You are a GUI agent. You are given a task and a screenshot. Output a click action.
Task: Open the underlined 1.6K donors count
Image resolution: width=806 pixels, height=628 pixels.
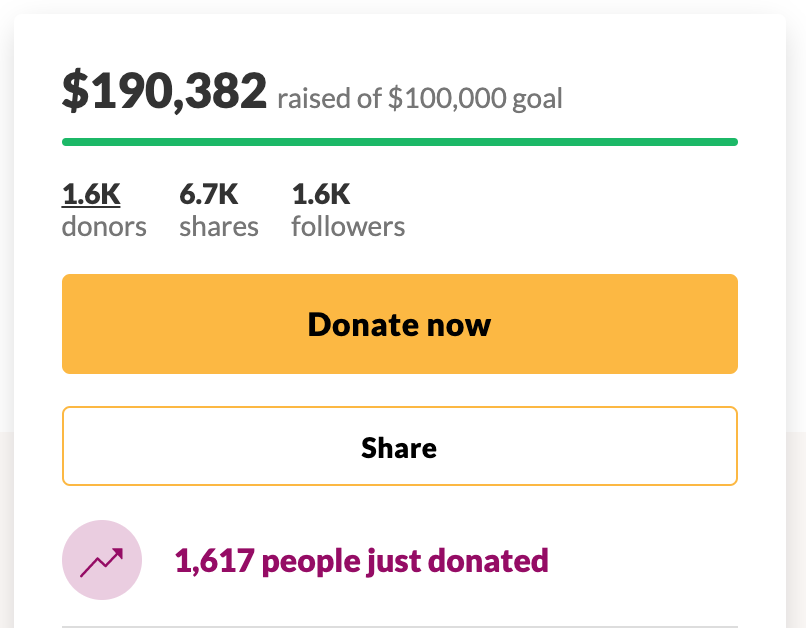point(91,193)
